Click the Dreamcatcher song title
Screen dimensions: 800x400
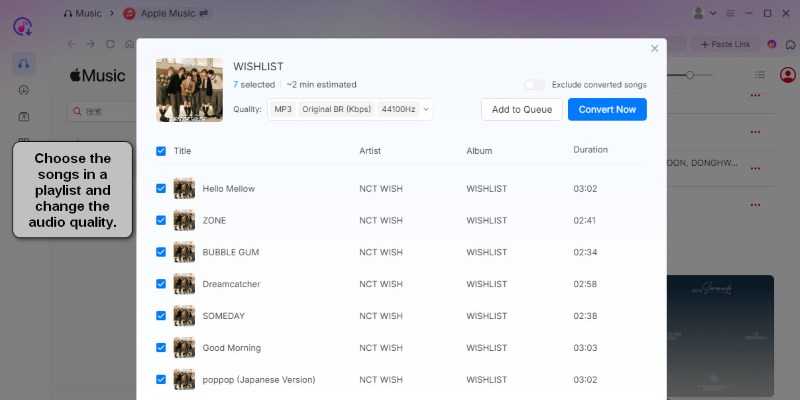click(x=231, y=284)
